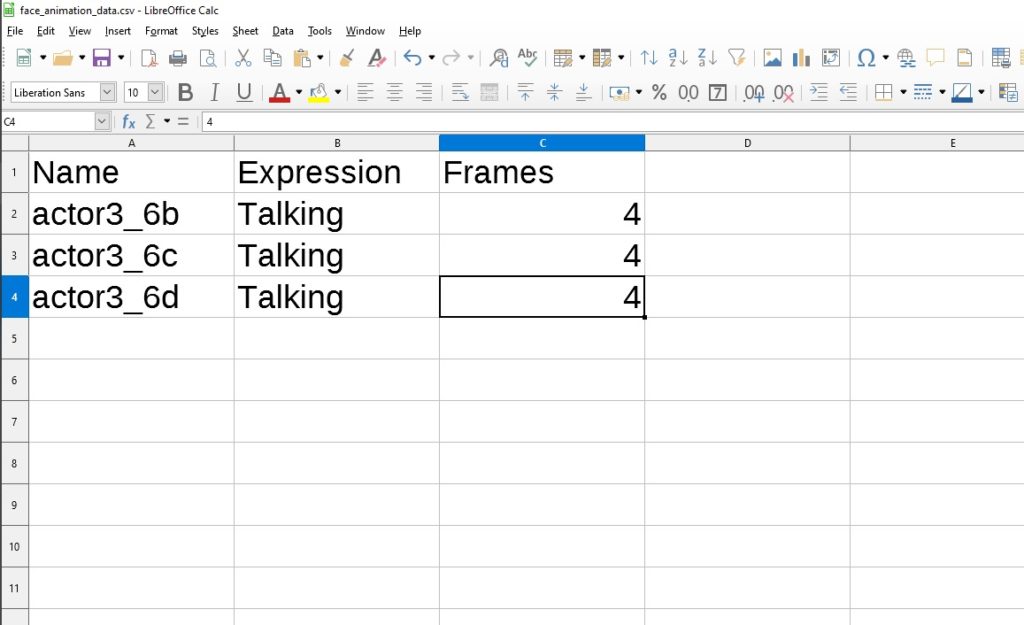Toggle Bold formatting
This screenshot has width=1024, height=625.
[x=185, y=93]
